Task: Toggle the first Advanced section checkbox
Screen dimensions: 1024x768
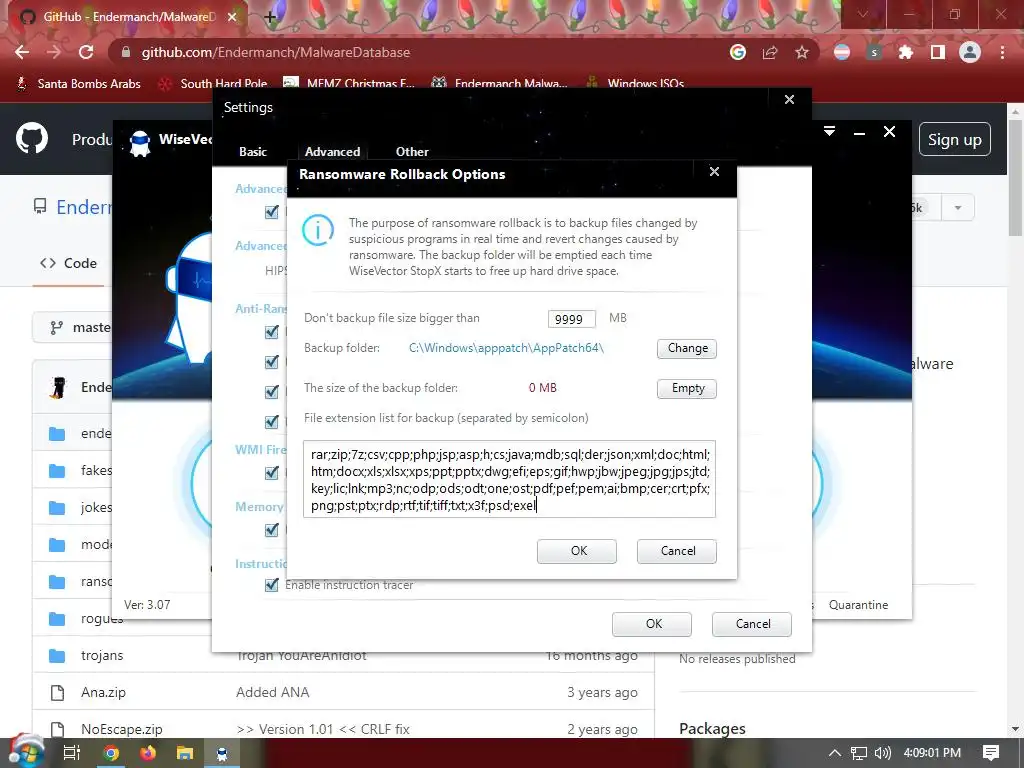Action: point(272,212)
